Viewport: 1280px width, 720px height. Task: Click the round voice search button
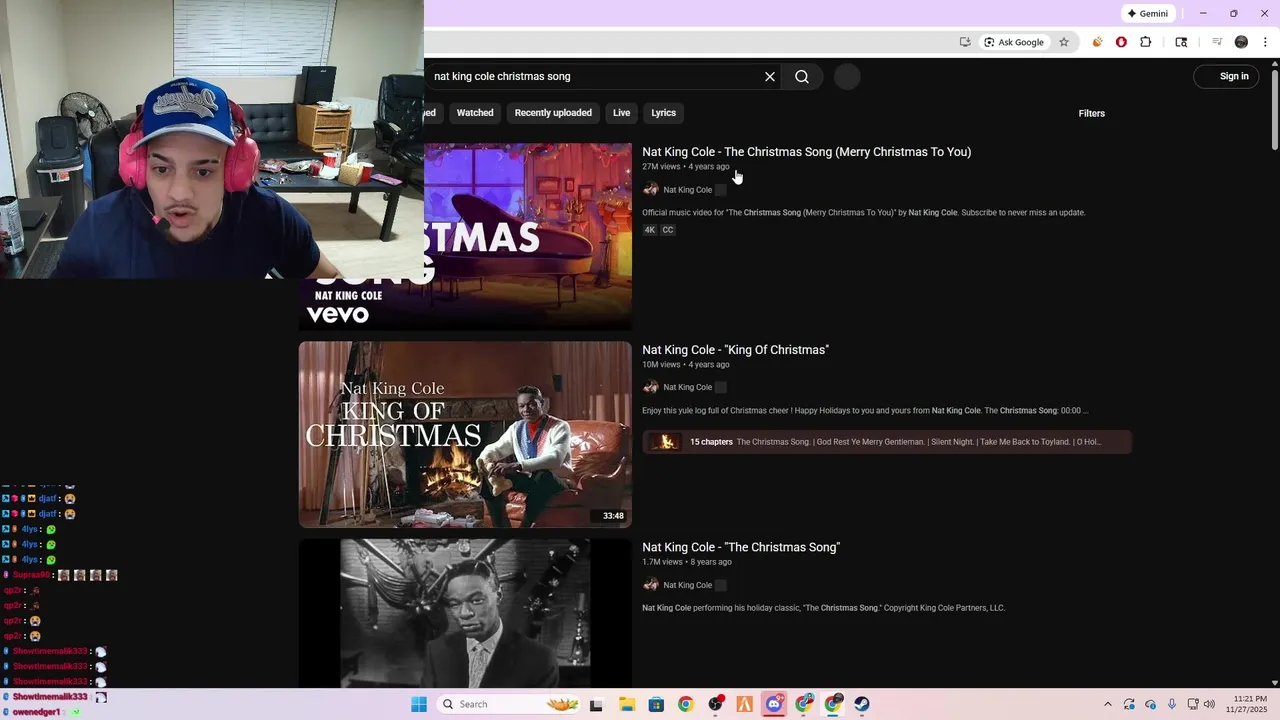[847, 77]
